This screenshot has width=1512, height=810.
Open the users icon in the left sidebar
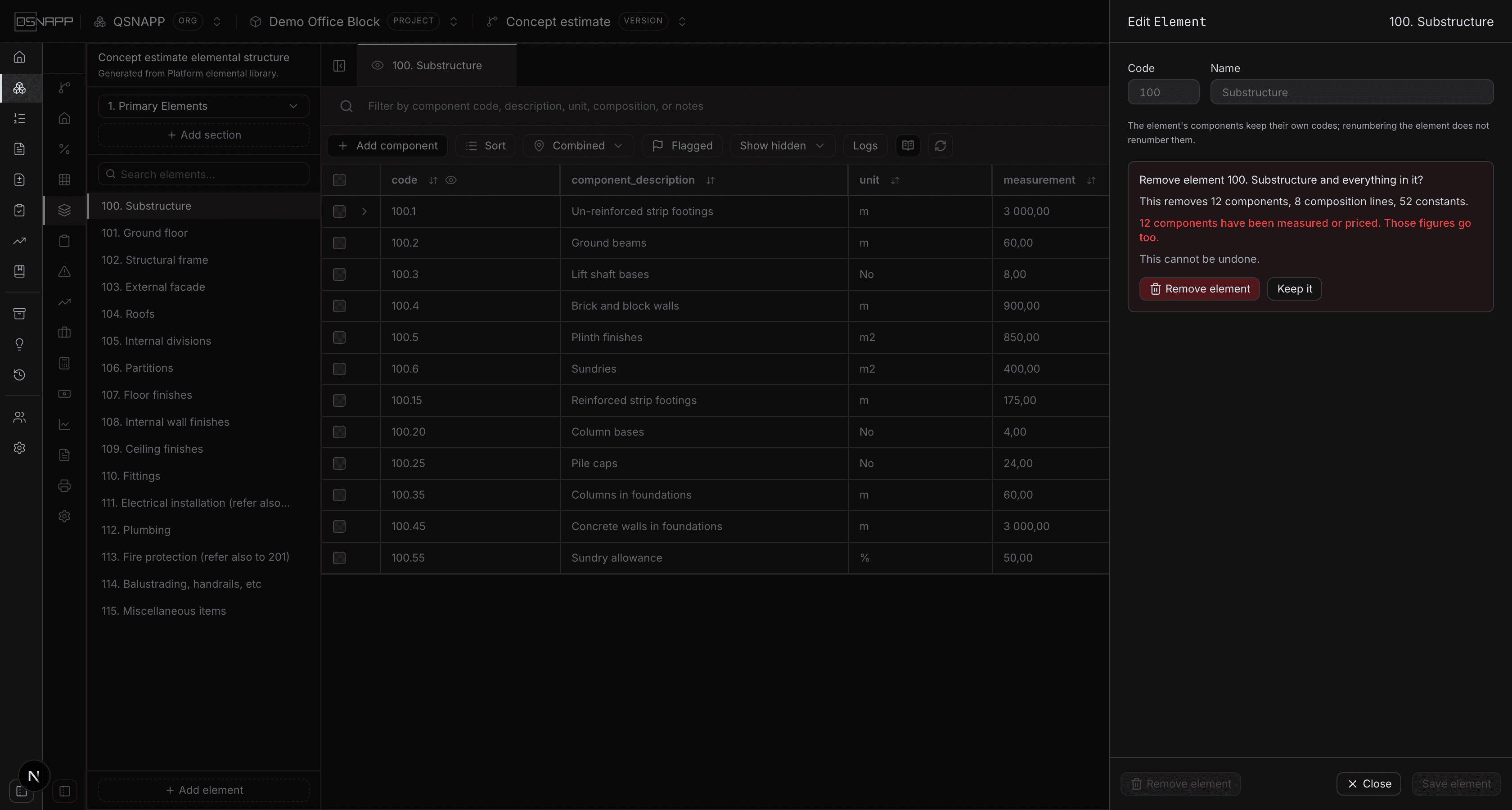pos(19,417)
